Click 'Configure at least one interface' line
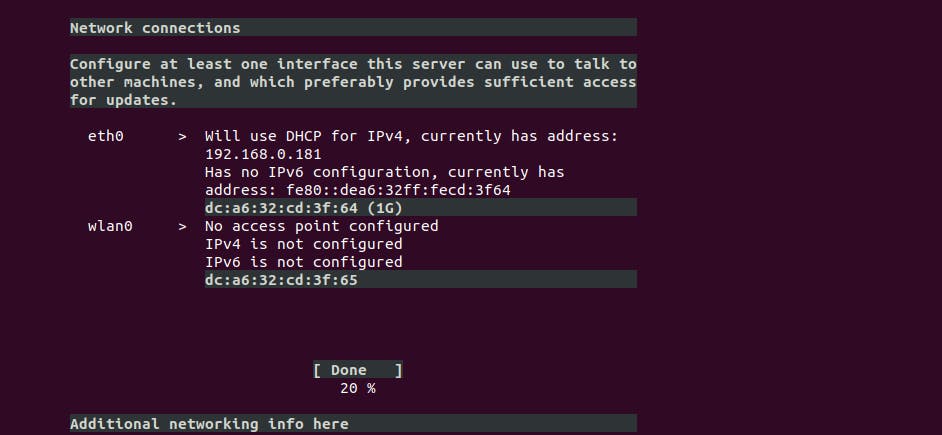Screen dimensions: 942x435 pyautogui.click(x=352, y=64)
